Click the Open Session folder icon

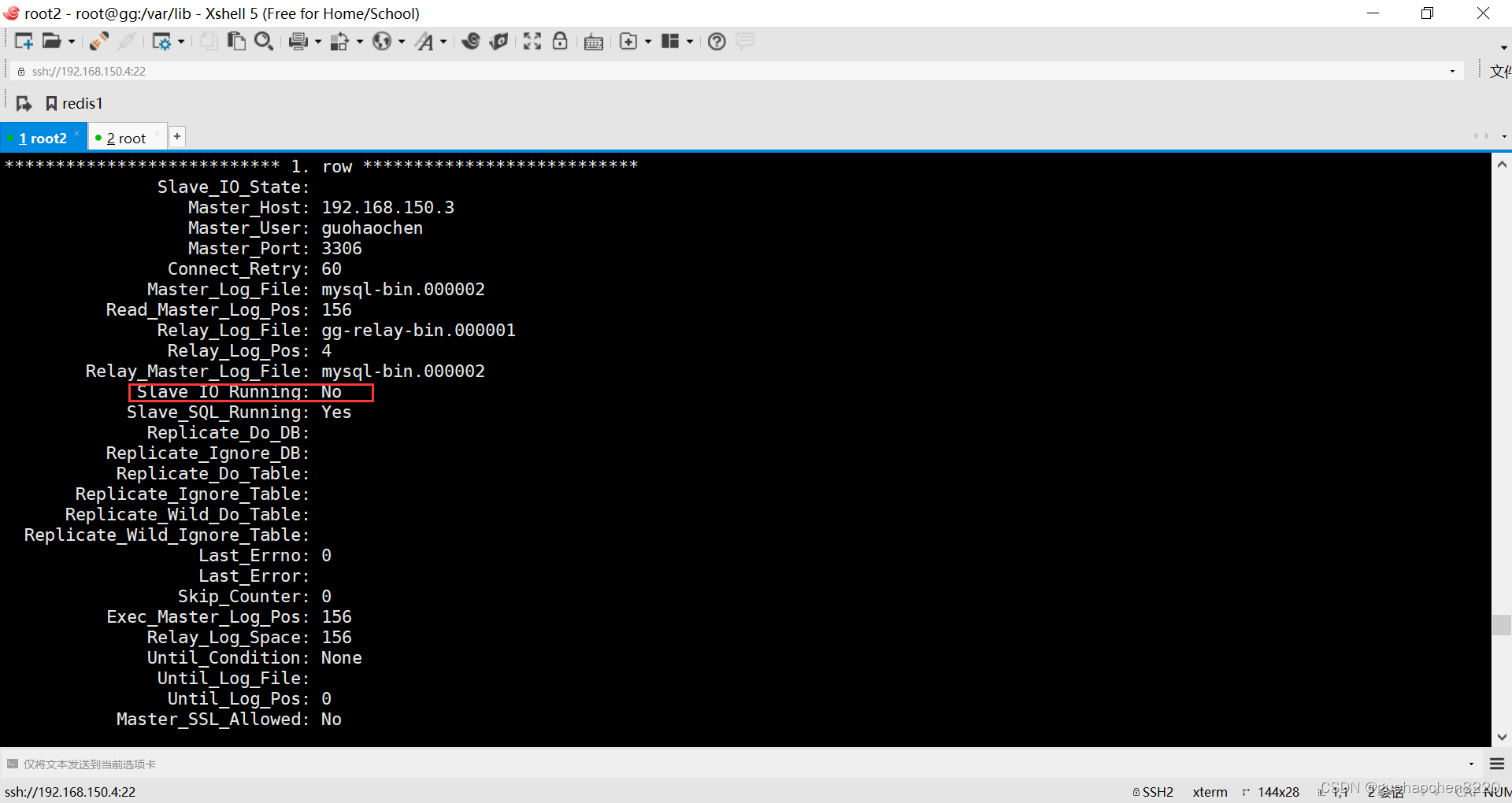[x=52, y=41]
